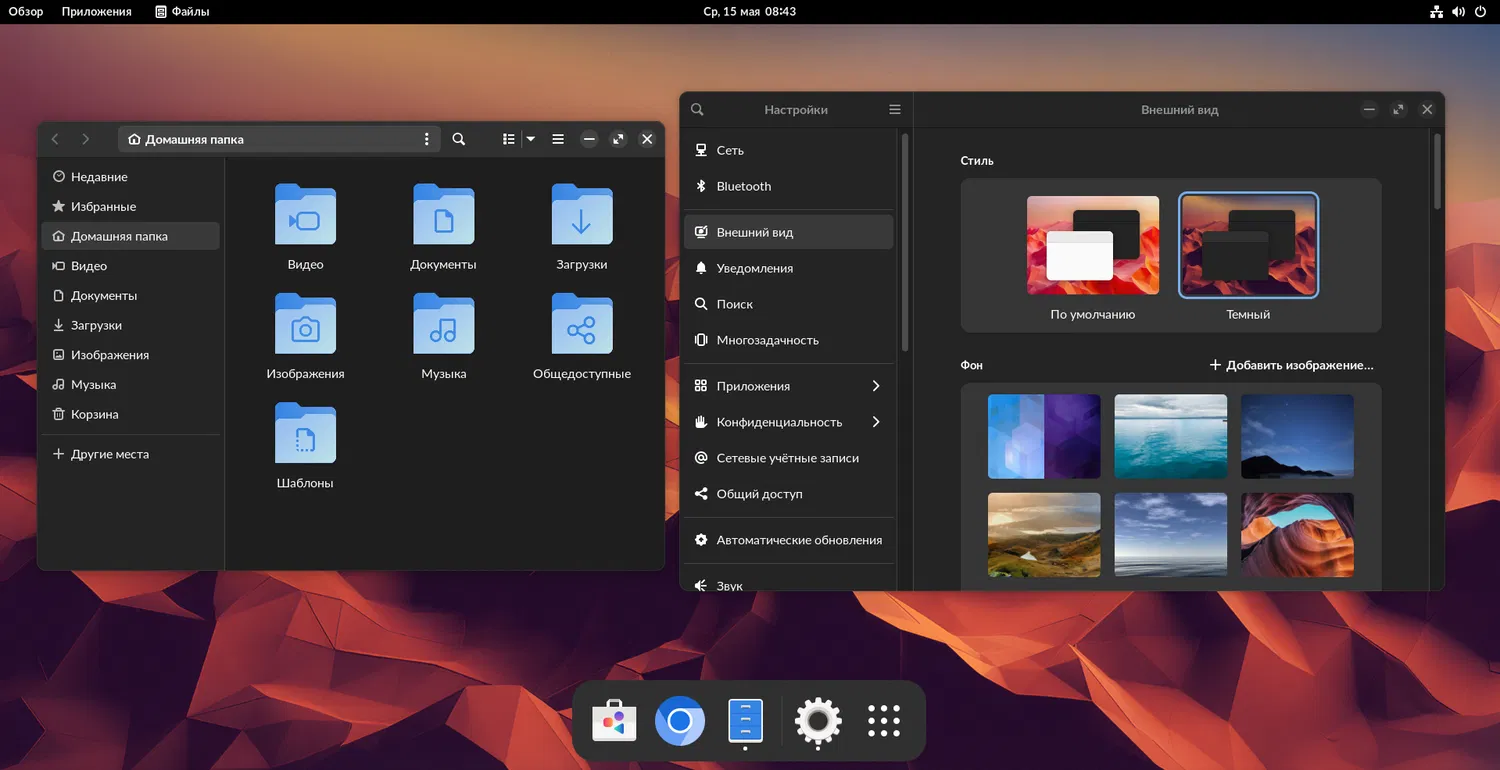This screenshot has width=1500, height=770.
Task: Click Добавить изображение button
Action: click(1291, 365)
